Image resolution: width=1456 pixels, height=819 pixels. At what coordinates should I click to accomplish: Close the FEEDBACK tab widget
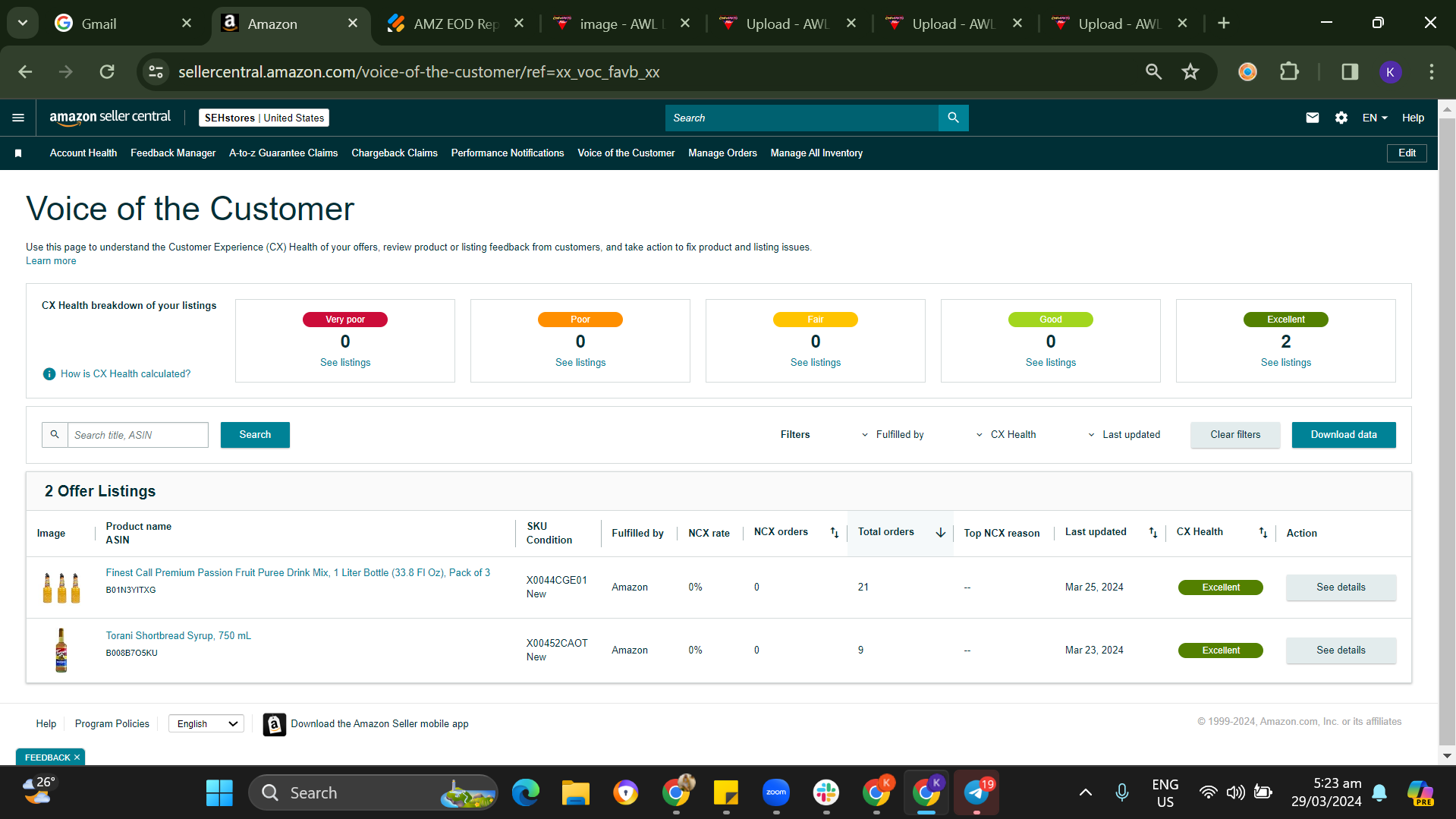click(77, 758)
